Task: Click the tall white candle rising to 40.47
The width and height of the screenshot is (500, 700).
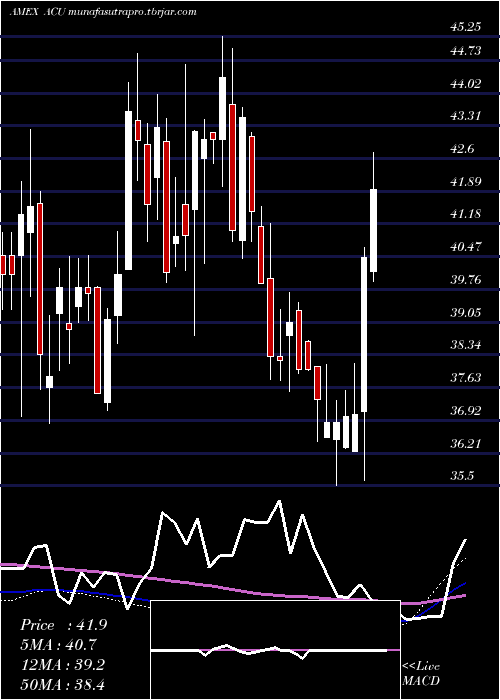Action: (364, 334)
